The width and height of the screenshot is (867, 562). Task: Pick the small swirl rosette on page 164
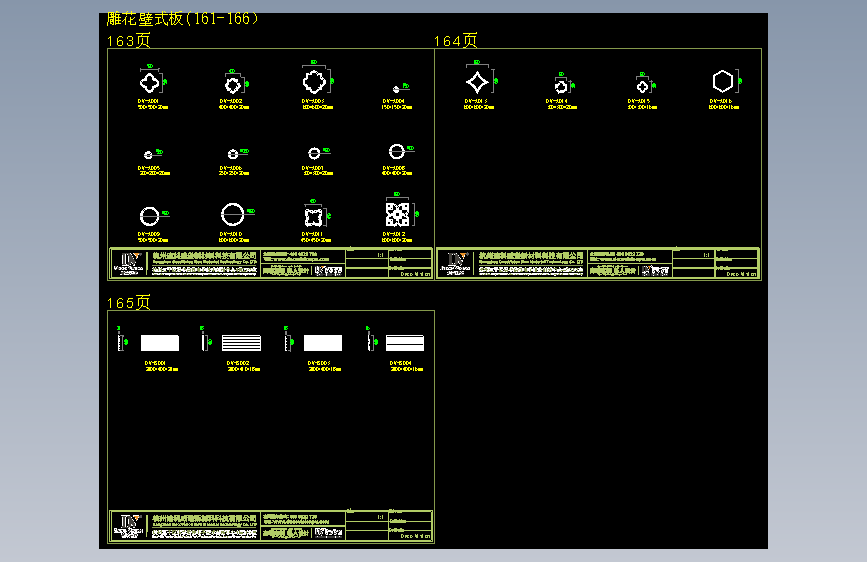pos(561,86)
